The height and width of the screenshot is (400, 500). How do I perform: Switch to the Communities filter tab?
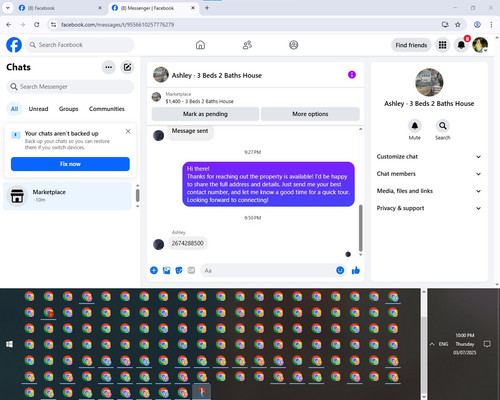point(107,109)
